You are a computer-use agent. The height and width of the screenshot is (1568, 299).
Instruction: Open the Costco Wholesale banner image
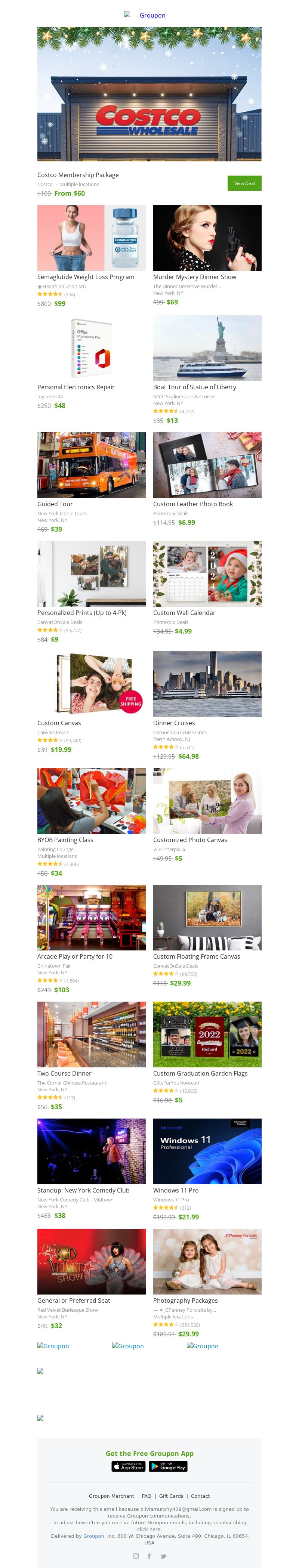pyautogui.click(x=149, y=94)
